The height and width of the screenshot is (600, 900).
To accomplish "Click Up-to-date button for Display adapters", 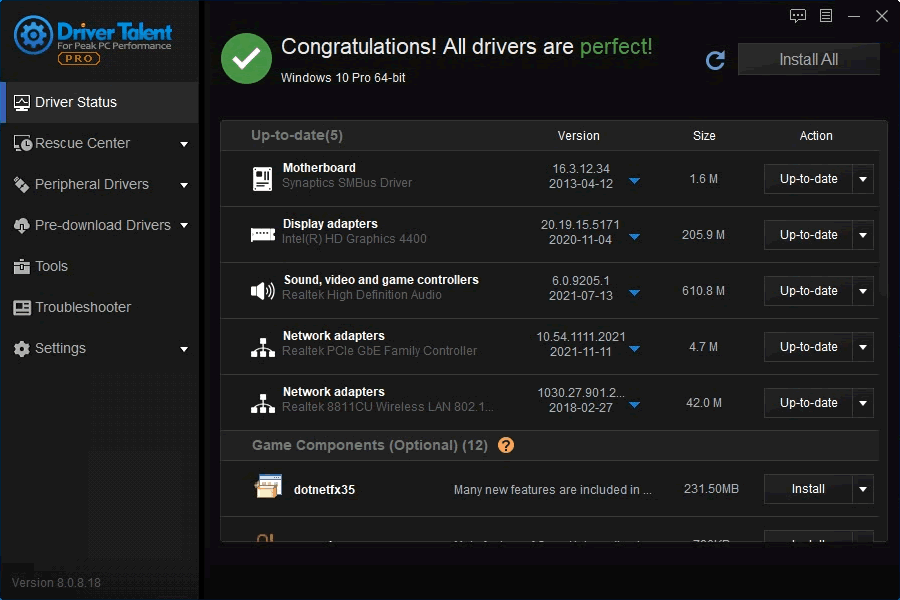I will pos(808,235).
